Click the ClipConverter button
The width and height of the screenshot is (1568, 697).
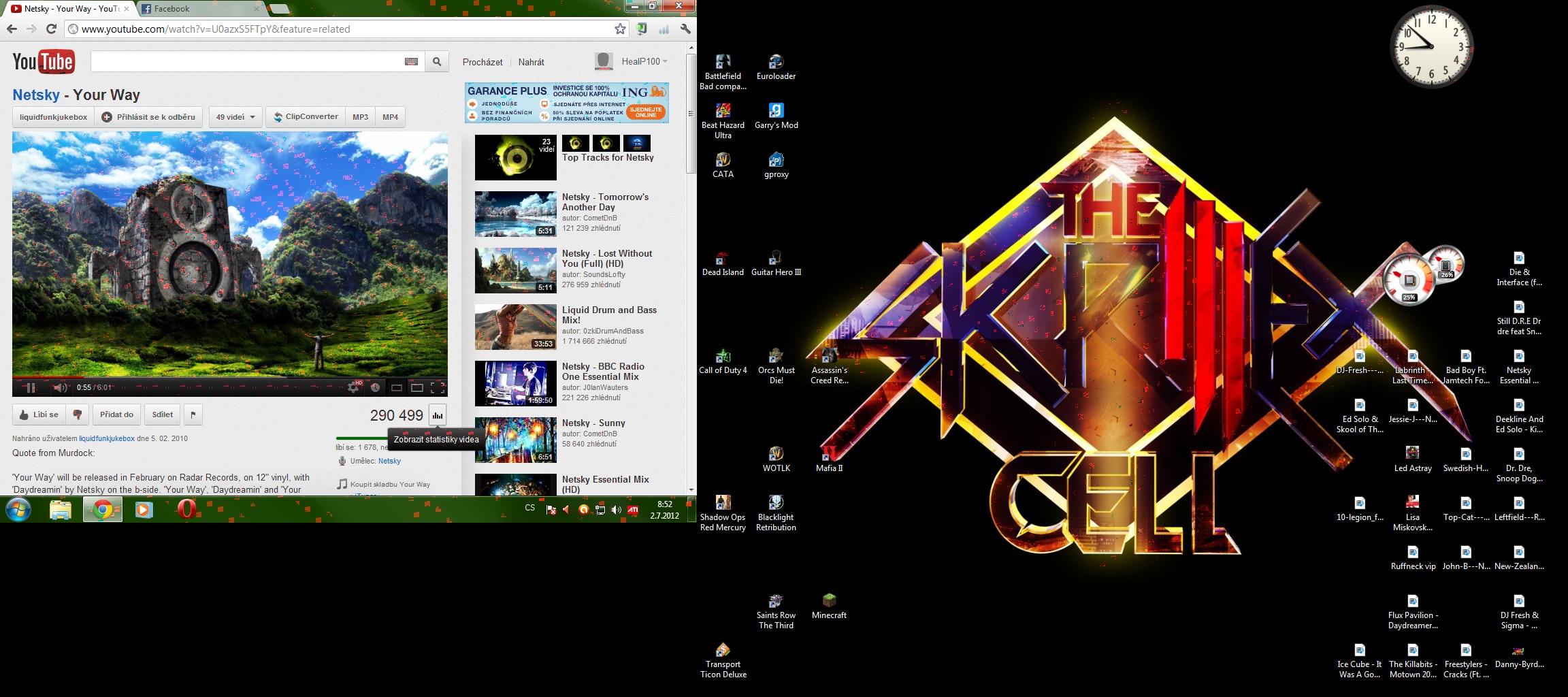coord(306,117)
